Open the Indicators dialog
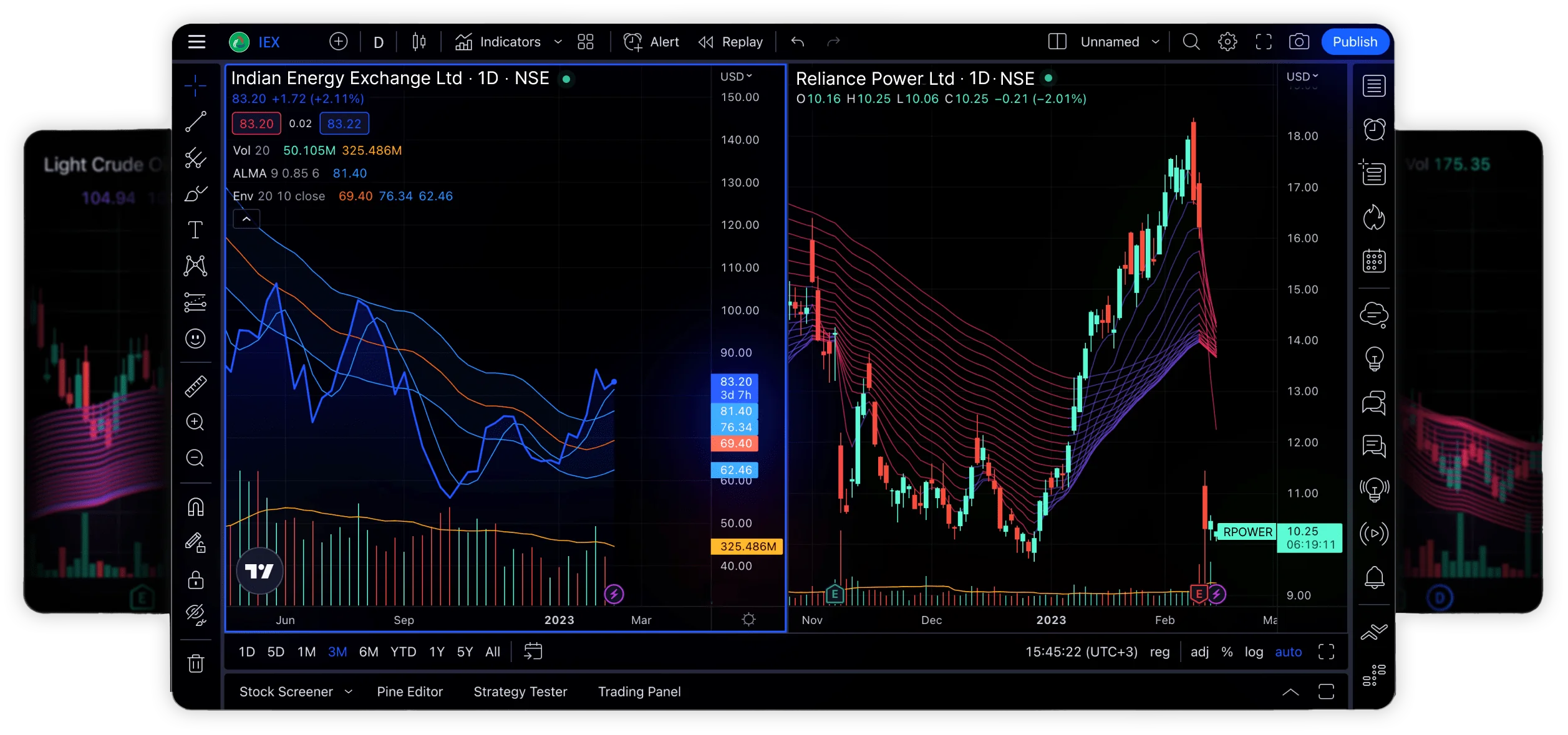Screen dimensions: 1568x735 (x=498, y=42)
